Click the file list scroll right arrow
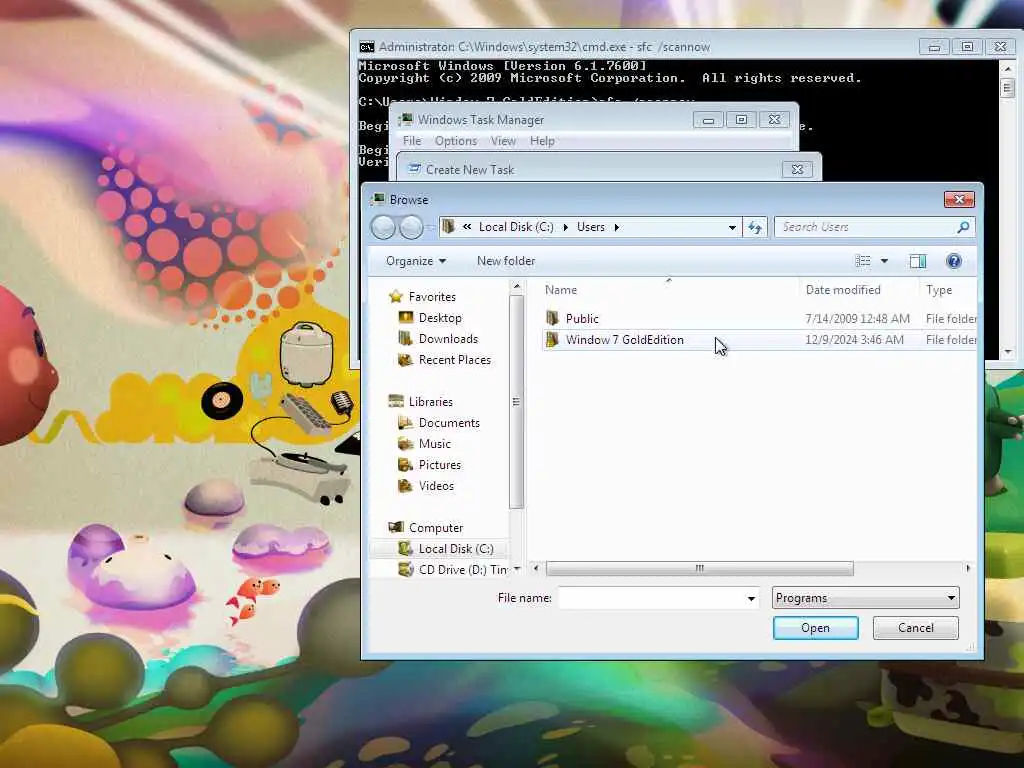Image resolution: width=1024 pixels, height=768 pixels. pyautogui.click(x=968, y=568)
